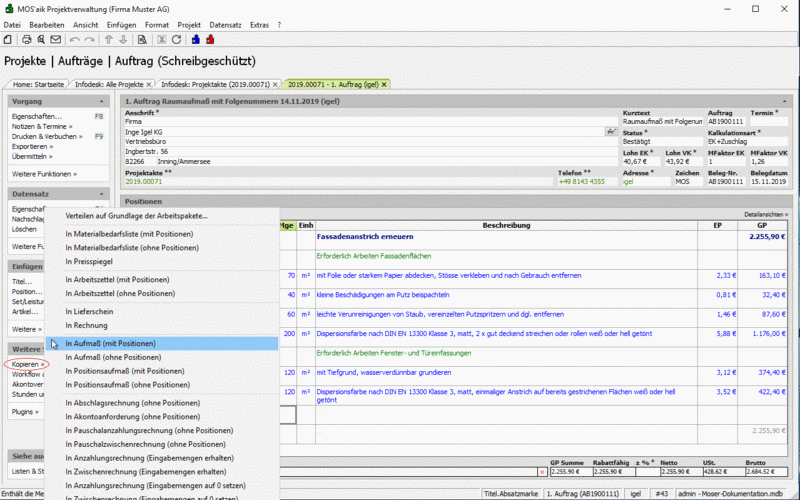This screenshot has width=800, height=500.
Task: Expand the Plugins submenu
Action: (25, 412)
